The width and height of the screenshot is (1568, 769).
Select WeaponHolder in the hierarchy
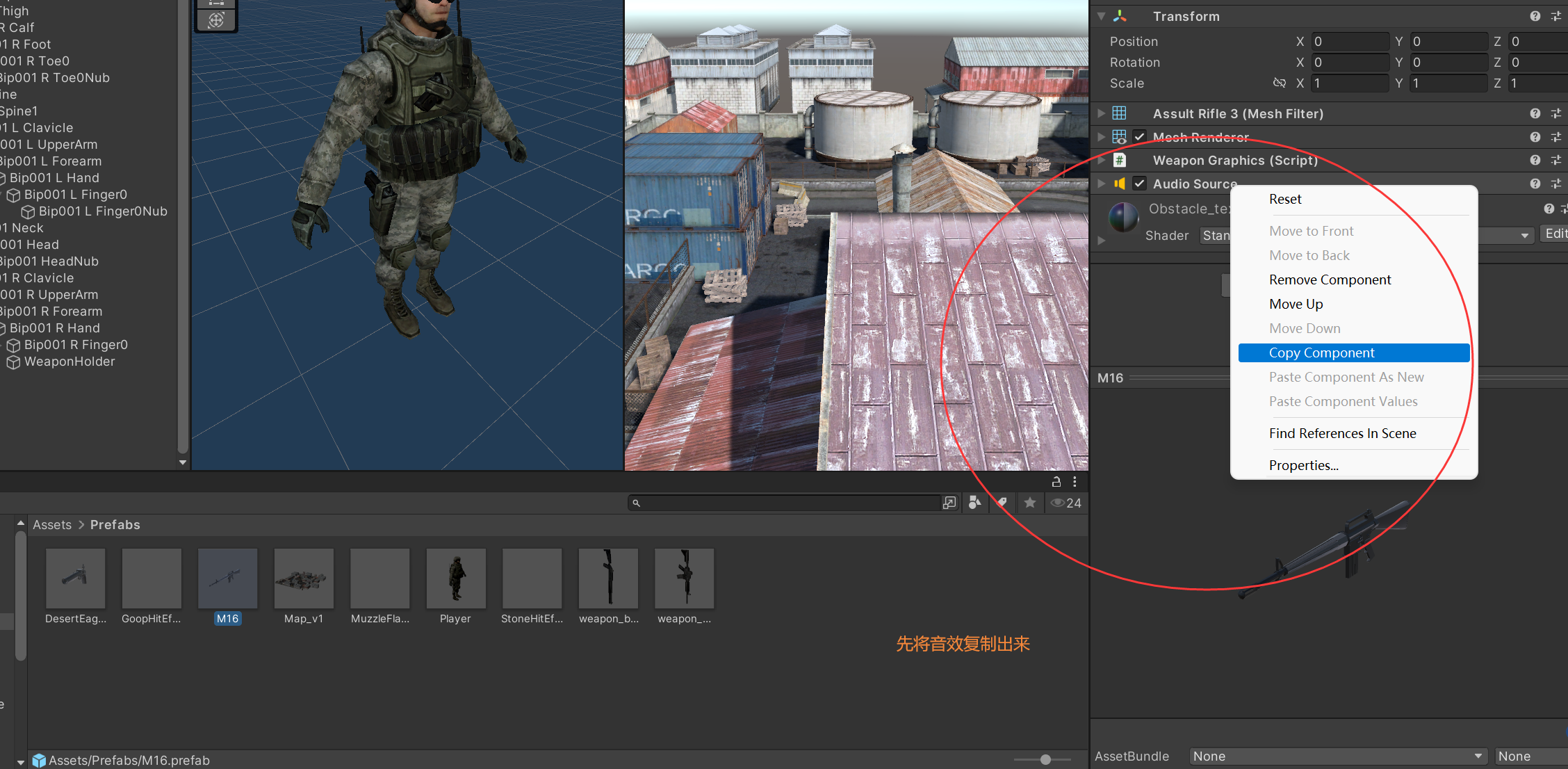click(x=70, y=362)
